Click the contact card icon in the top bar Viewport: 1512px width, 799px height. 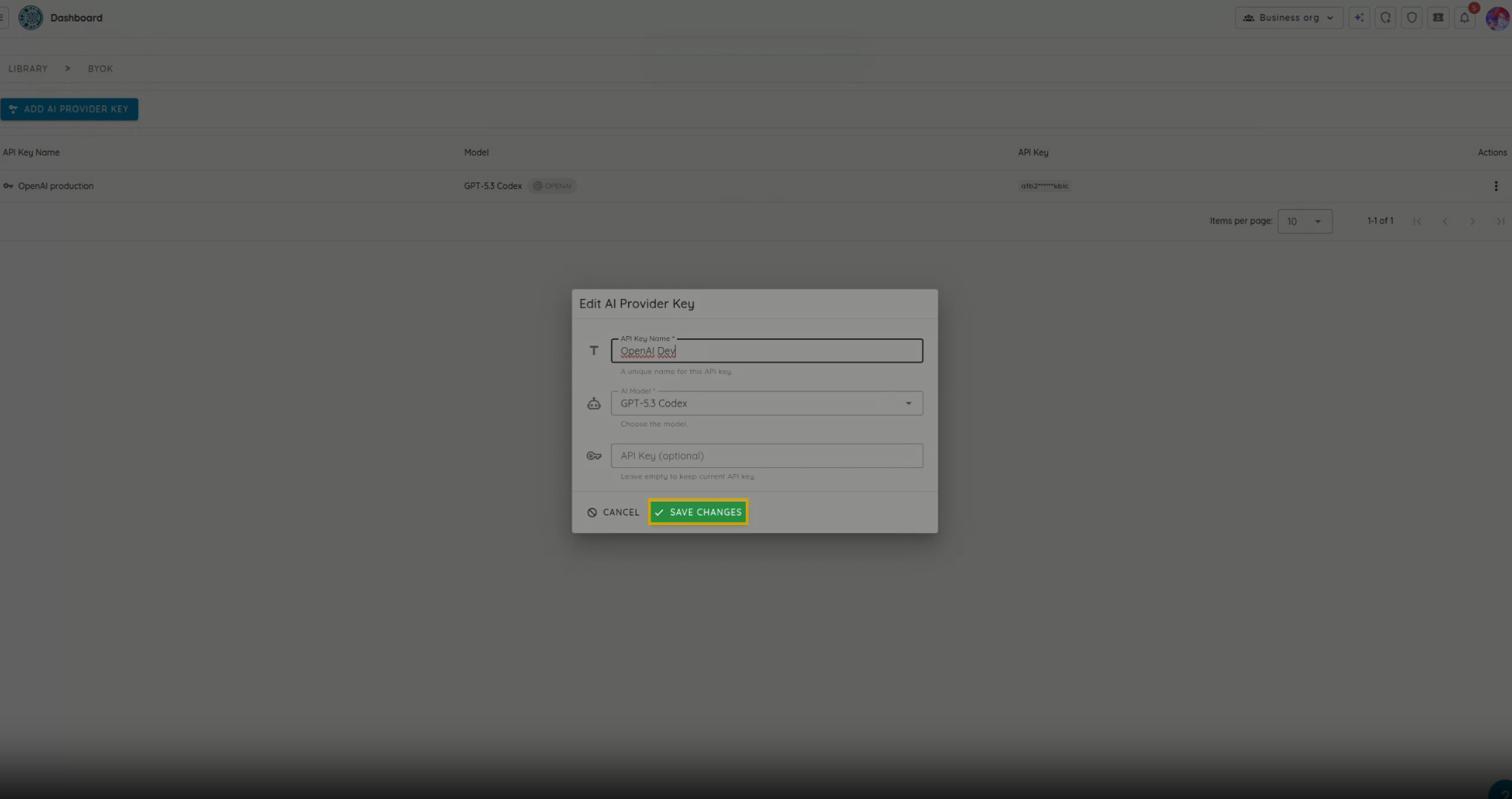[1438, 17]
